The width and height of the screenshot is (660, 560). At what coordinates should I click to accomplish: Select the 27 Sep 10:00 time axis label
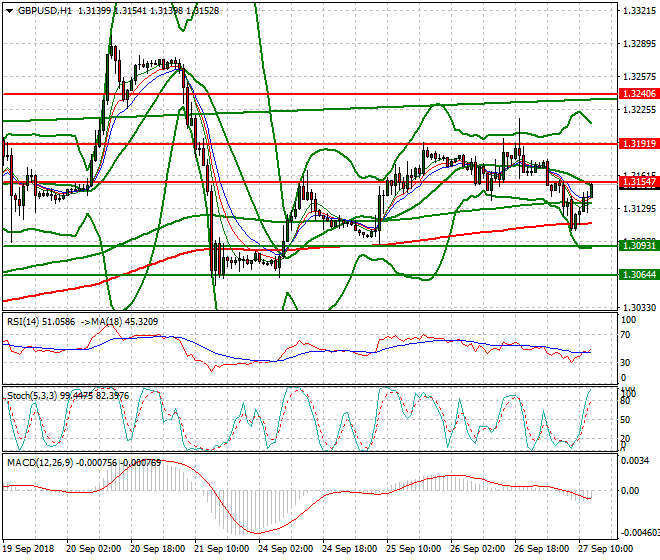pos(606,549)
